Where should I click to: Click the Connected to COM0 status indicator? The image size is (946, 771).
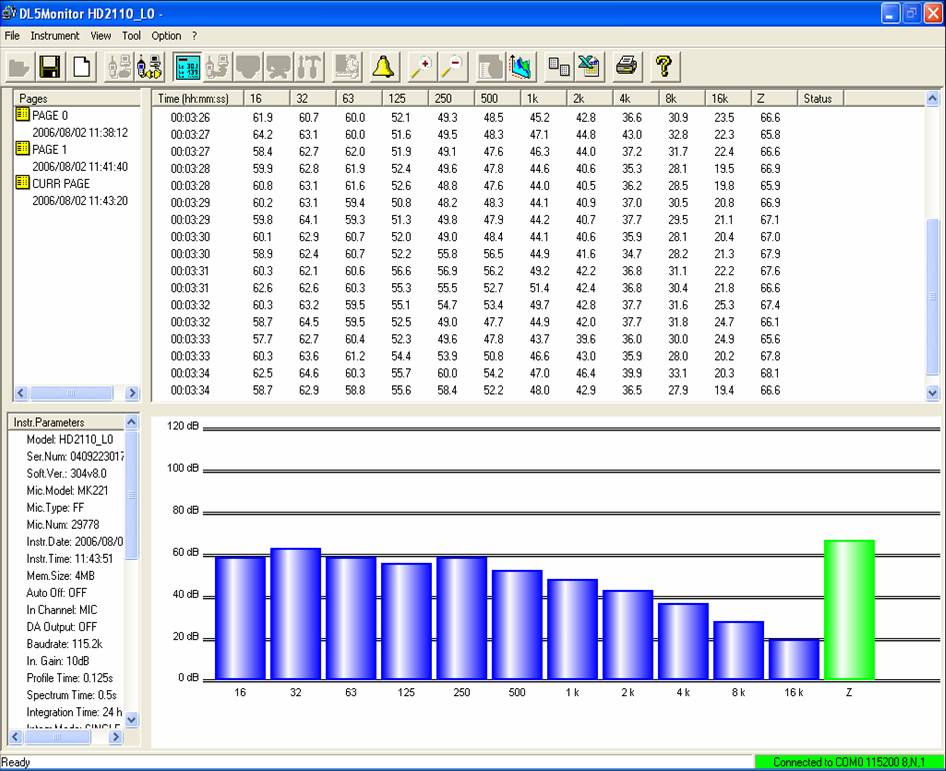pos(849,762)
